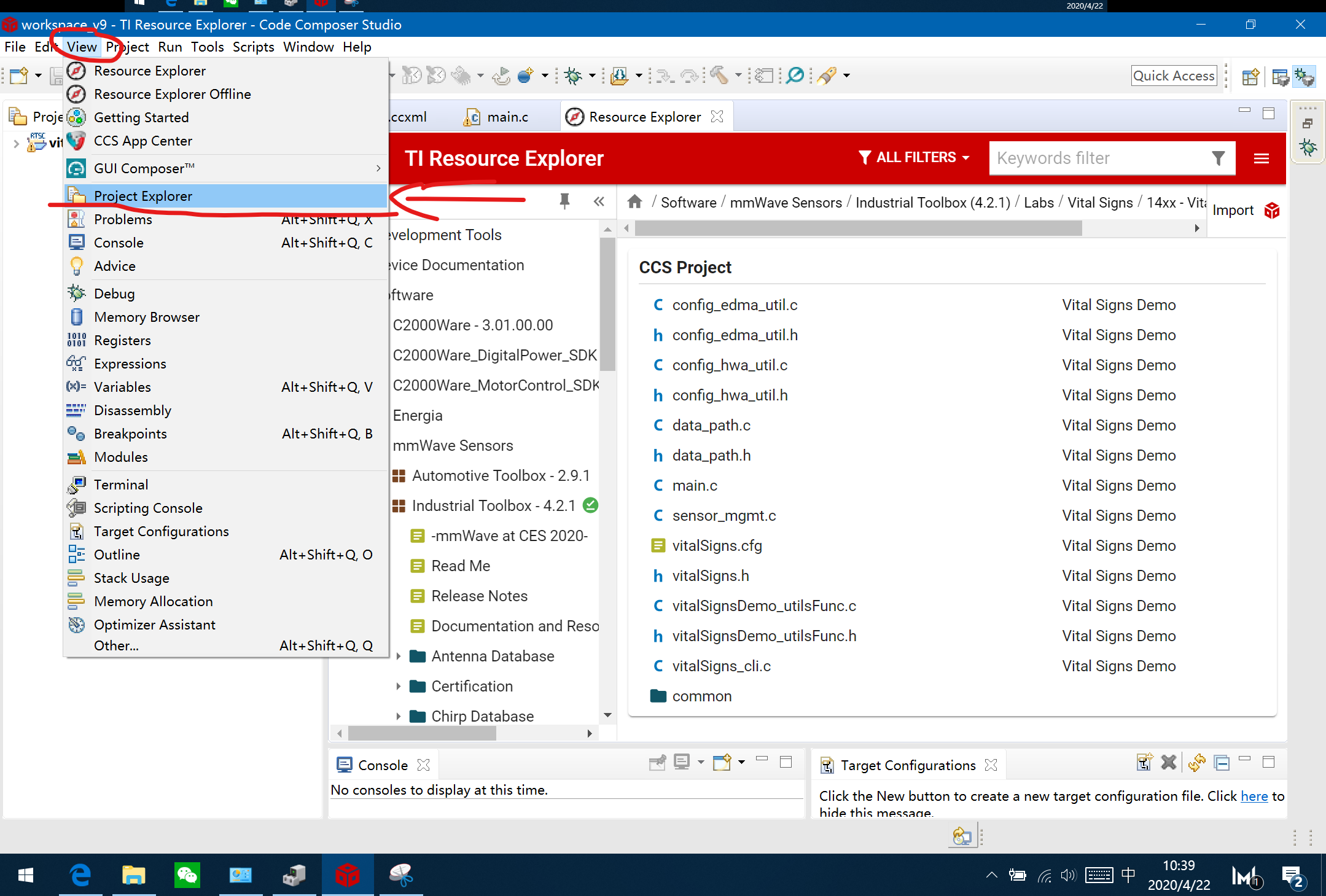Screen dimensions: 1326x896
Task: Expand the project node in Project Explorer
Action: [x=16, y=143]
